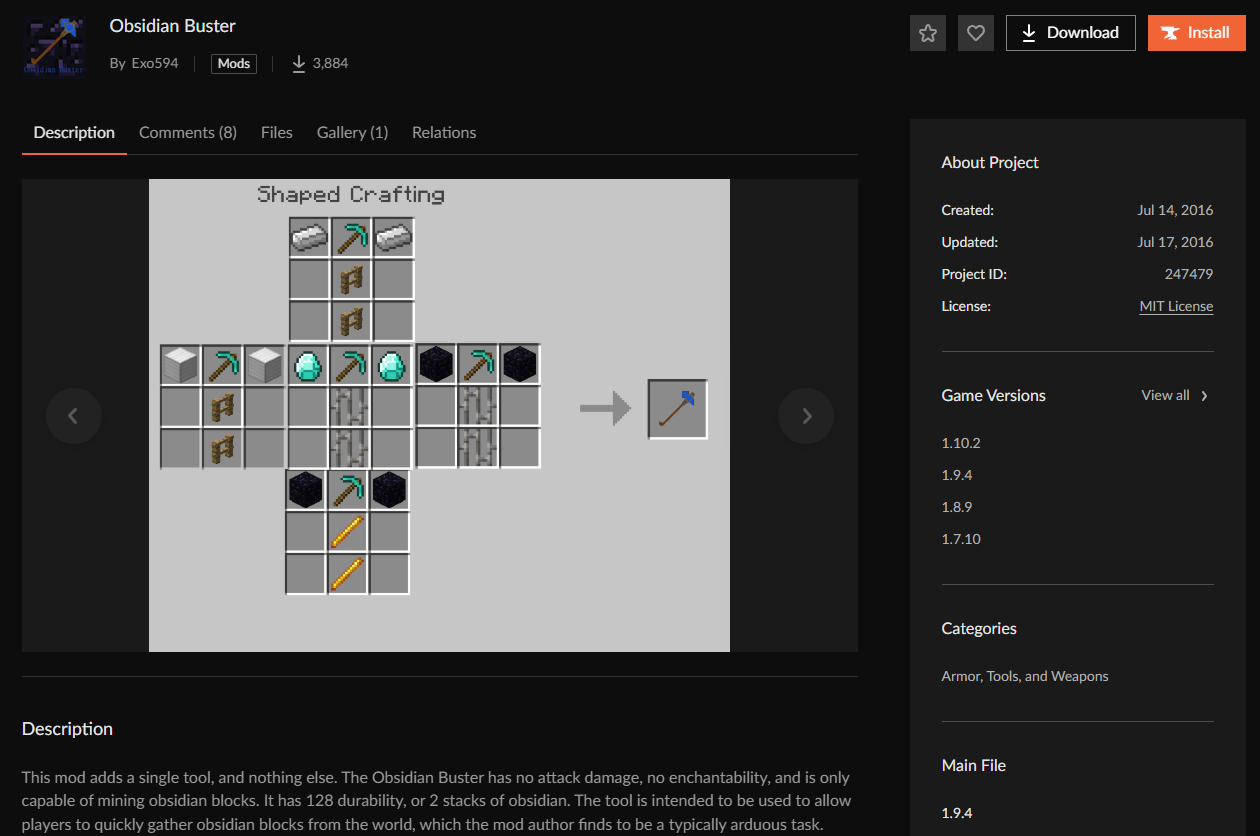Click the Created date Jul 14, 2016

point(1175,210)
